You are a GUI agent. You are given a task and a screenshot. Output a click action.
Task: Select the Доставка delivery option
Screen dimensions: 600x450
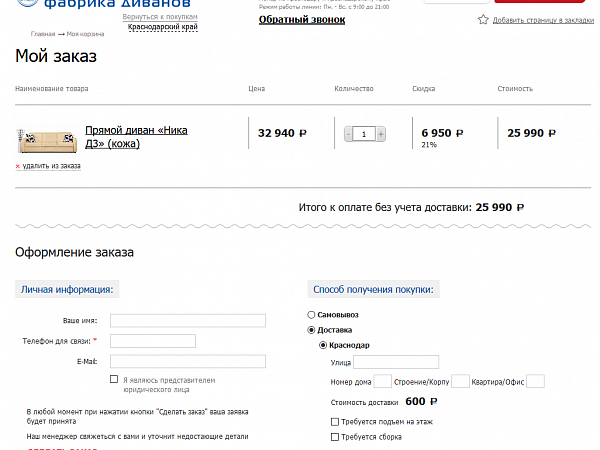312,329
